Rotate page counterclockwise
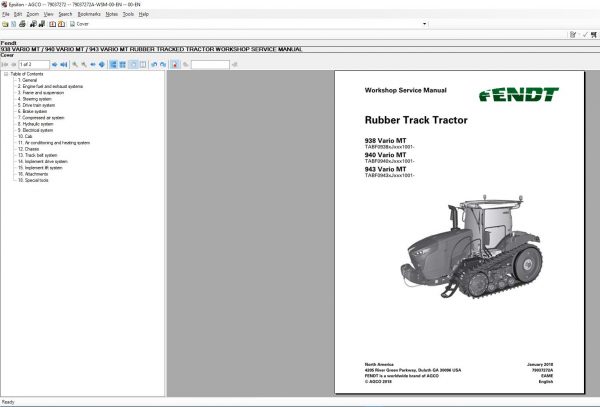This screenshot has width=600, height=407. [155, 64]
